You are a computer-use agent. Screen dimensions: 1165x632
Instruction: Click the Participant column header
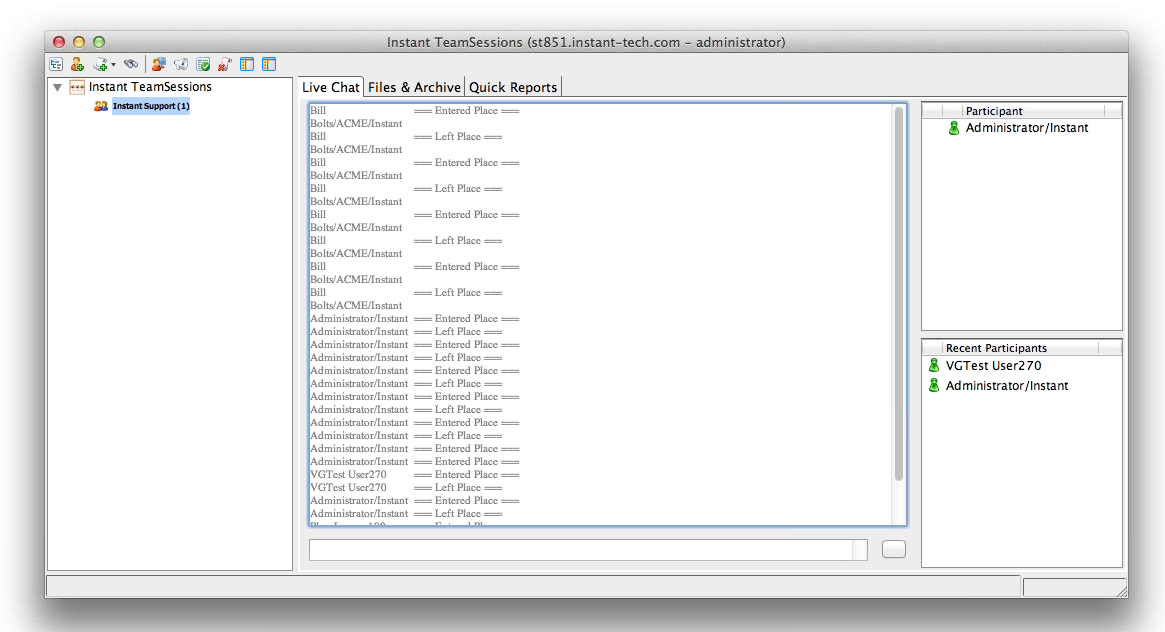[x=994, y=111]
